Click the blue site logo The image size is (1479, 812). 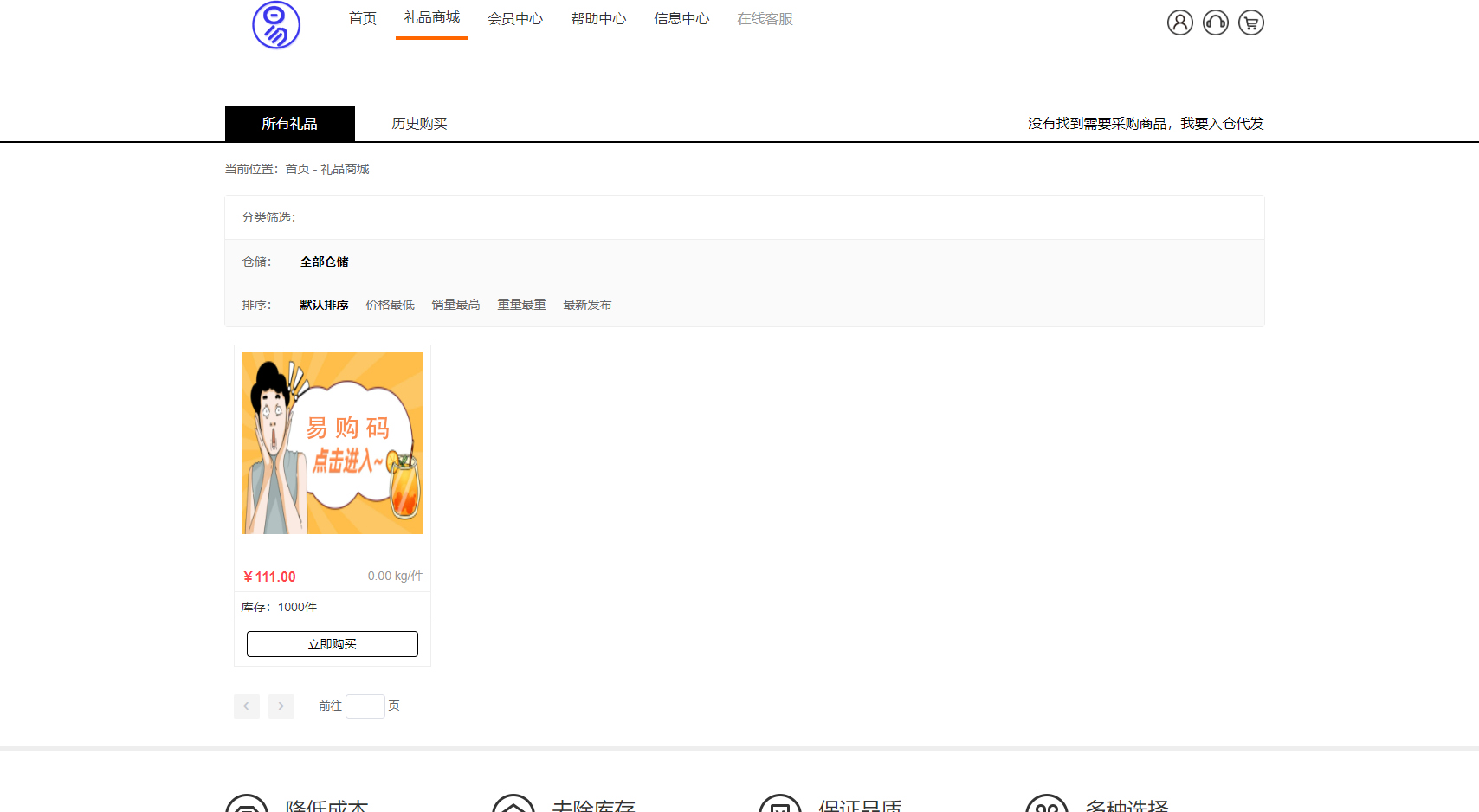(276, 25)
